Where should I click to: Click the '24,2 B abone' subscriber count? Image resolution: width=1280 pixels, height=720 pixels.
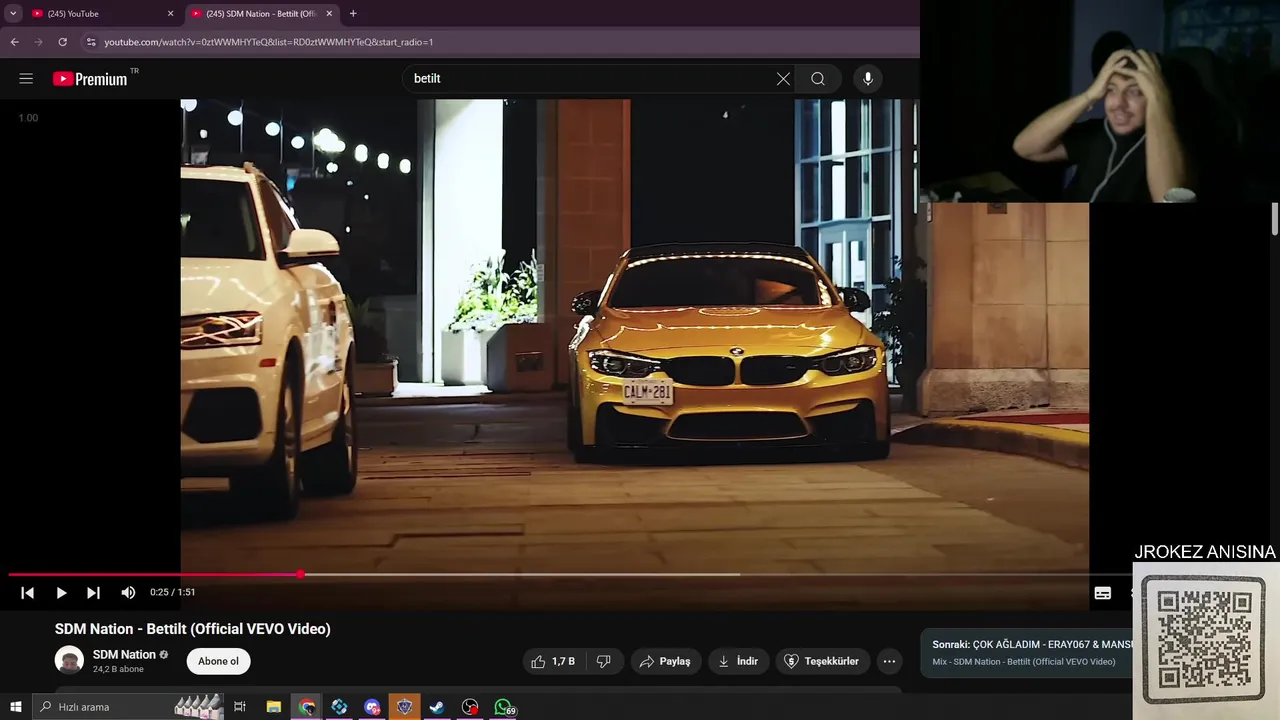(x=118, y=669)
